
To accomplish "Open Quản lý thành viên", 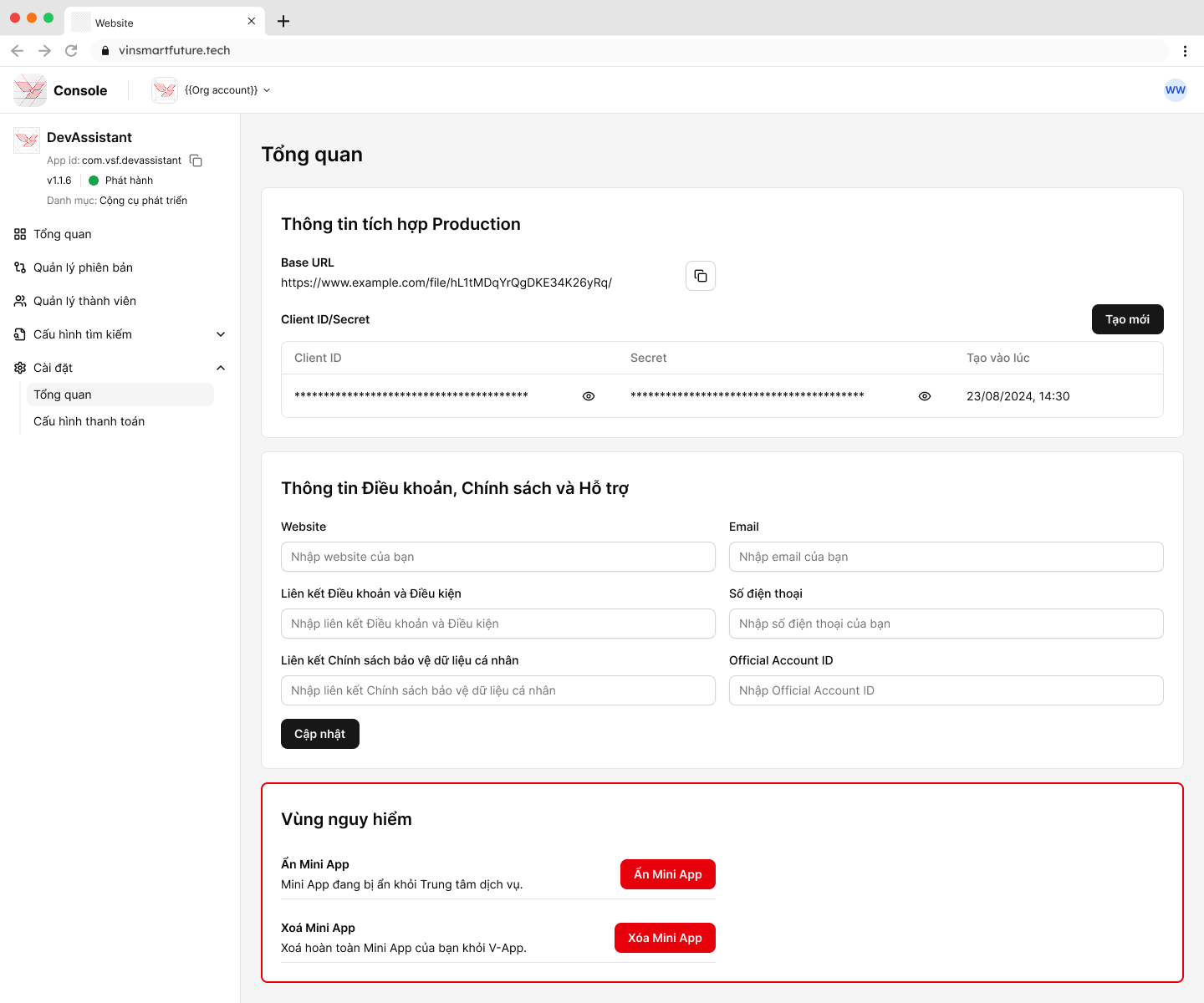I will click(84, 301).
